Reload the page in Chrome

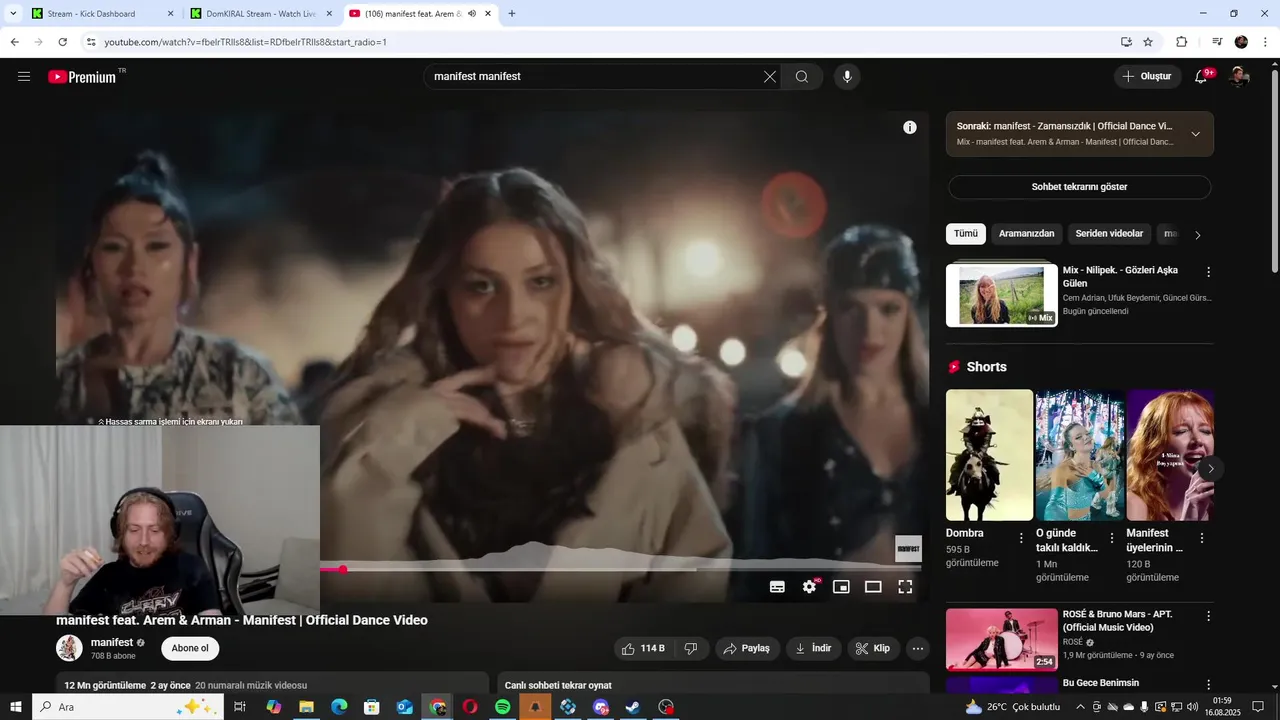(x=62, y=42)
